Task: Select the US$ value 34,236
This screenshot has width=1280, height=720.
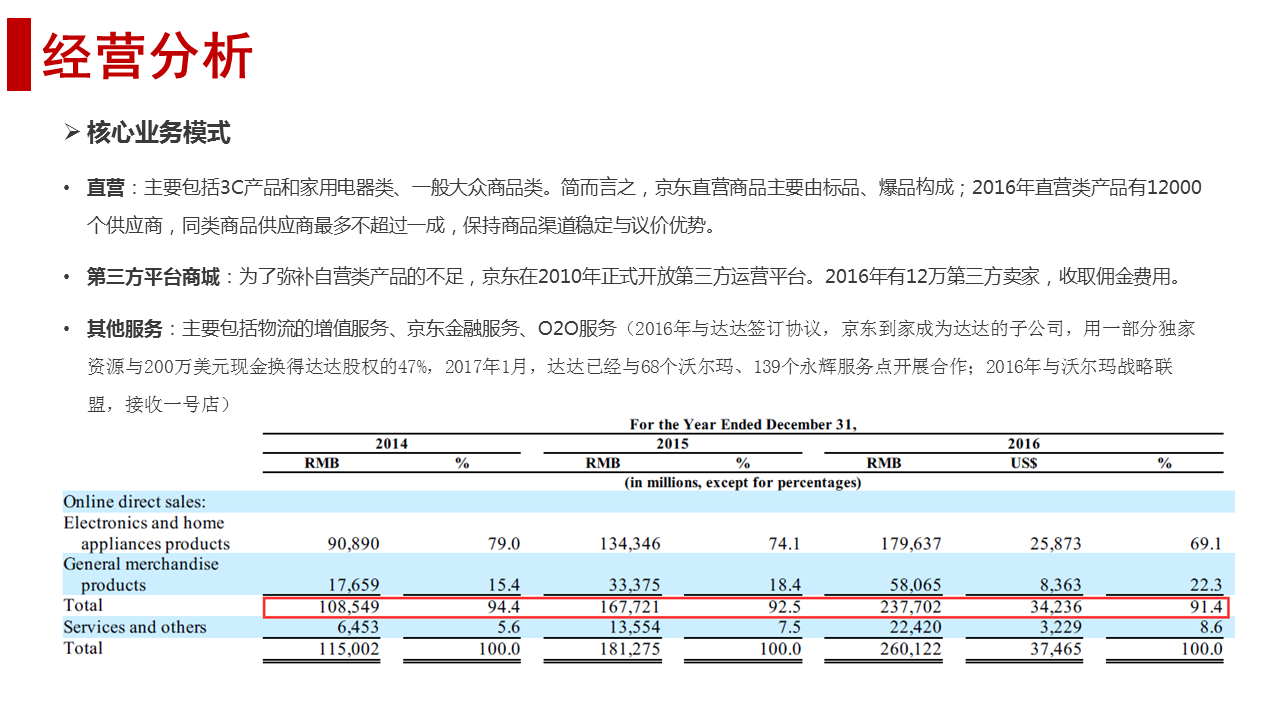Action: 1057,607
